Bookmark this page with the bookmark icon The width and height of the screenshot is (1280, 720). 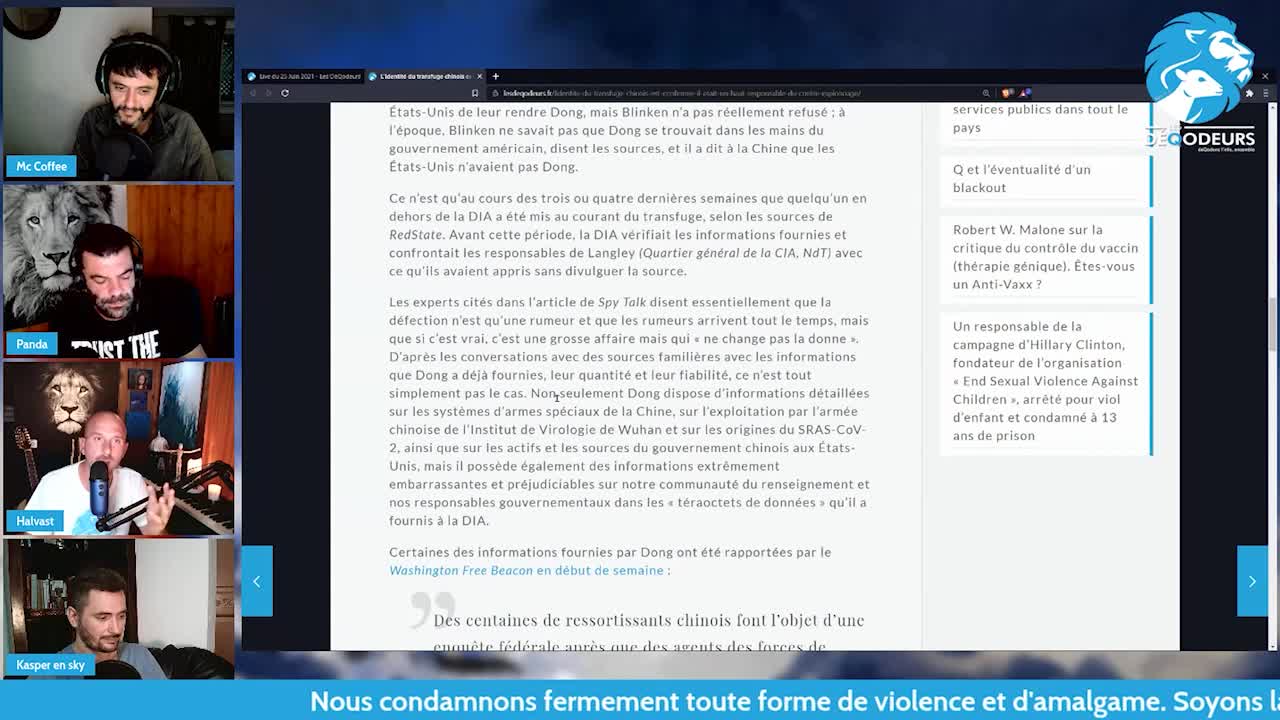(x=475, y=93)
